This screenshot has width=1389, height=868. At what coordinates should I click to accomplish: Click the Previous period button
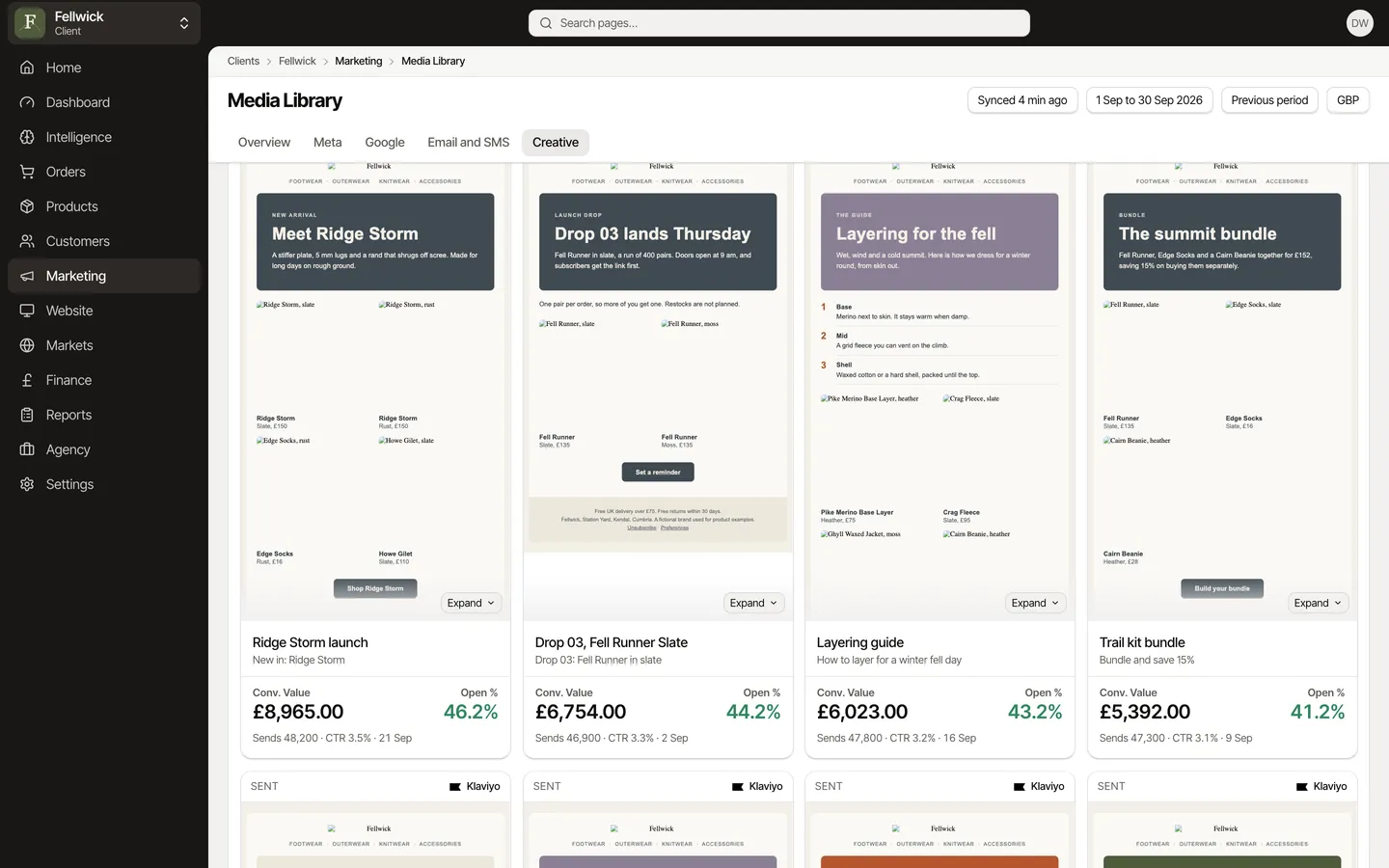(x=1269, y=100)
